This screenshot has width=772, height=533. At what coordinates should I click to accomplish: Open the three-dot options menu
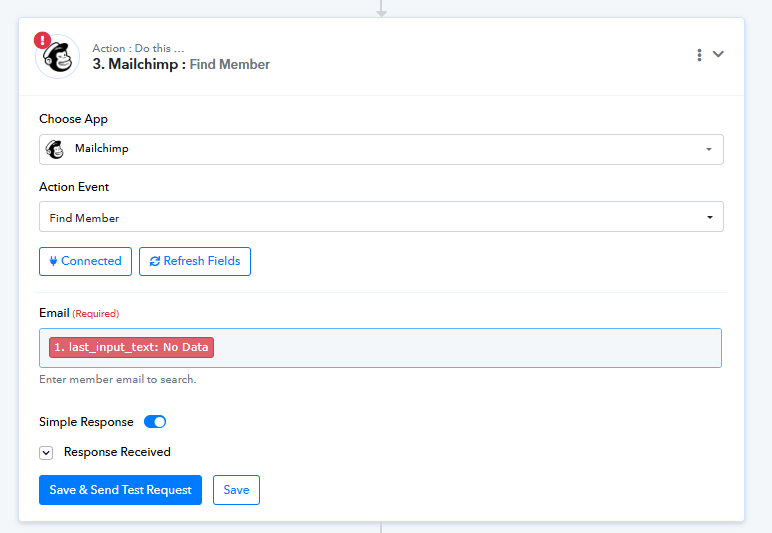pos(699,55)
